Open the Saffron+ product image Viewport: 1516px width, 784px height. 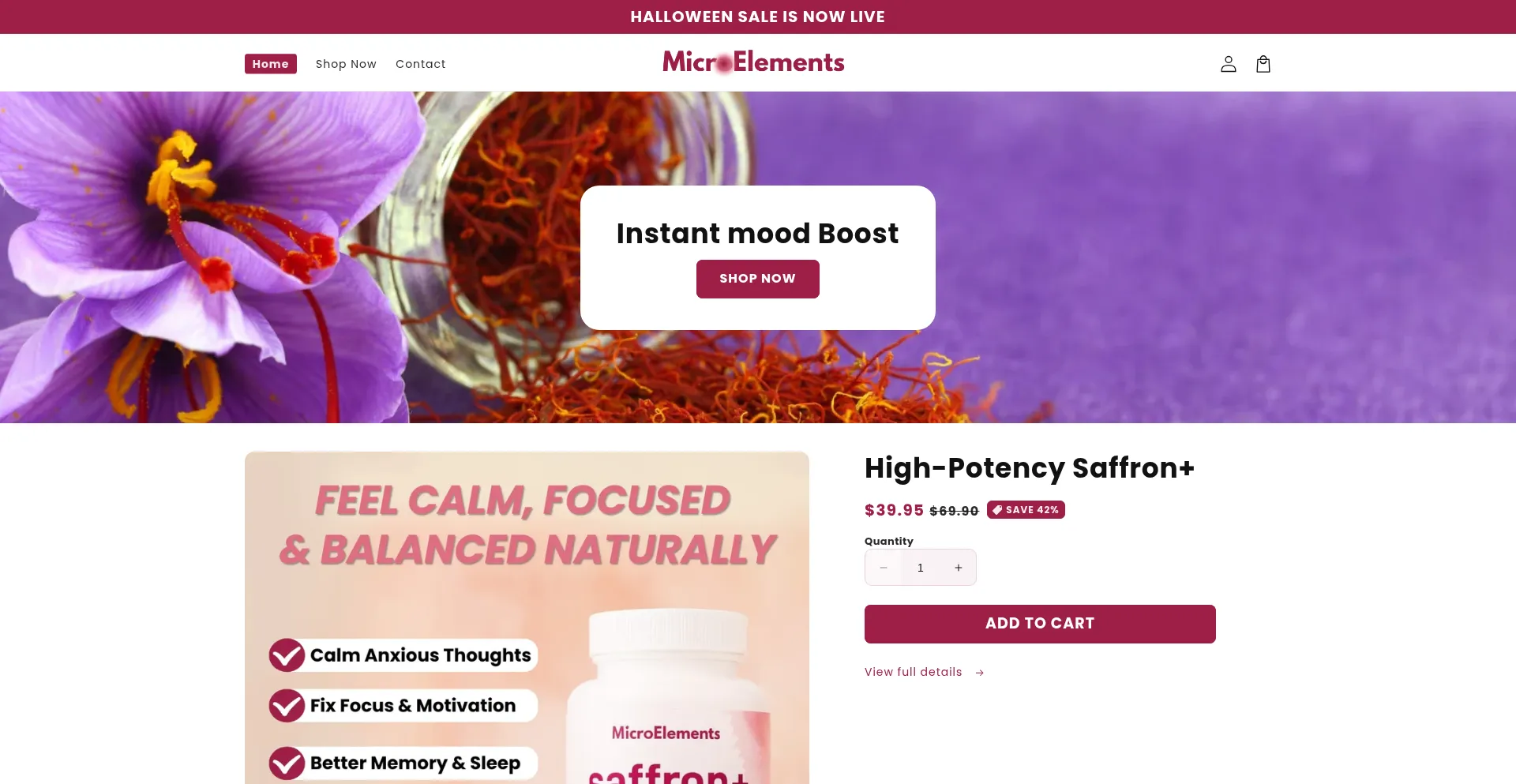(x=527, y=617)
